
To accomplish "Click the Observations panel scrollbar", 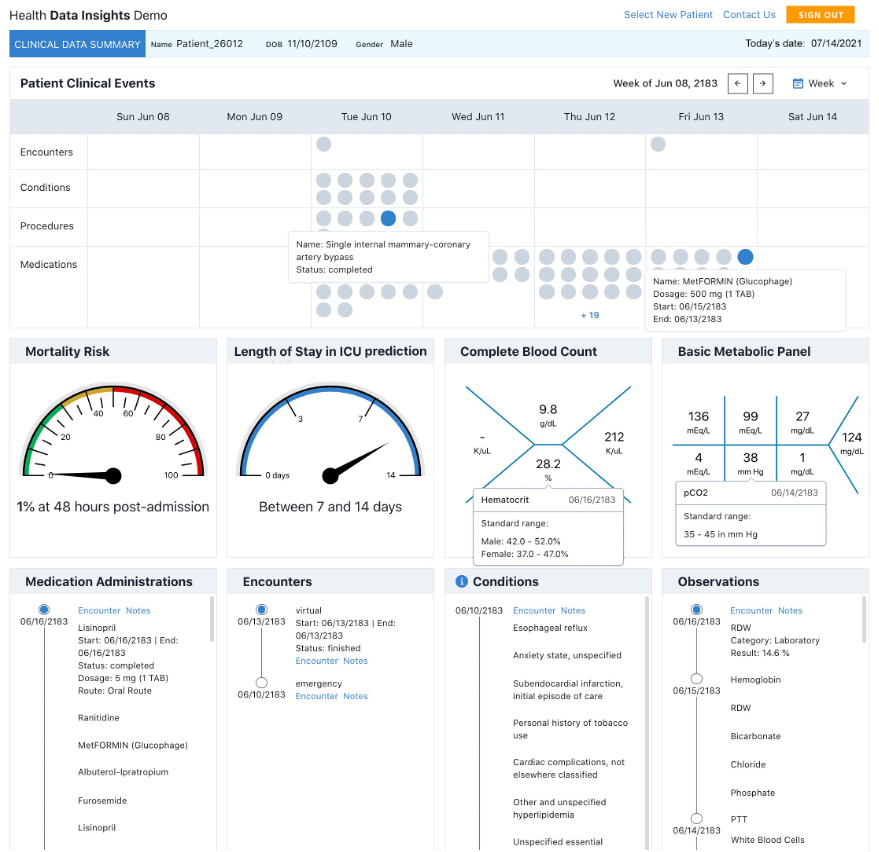I will click(864, 619).
